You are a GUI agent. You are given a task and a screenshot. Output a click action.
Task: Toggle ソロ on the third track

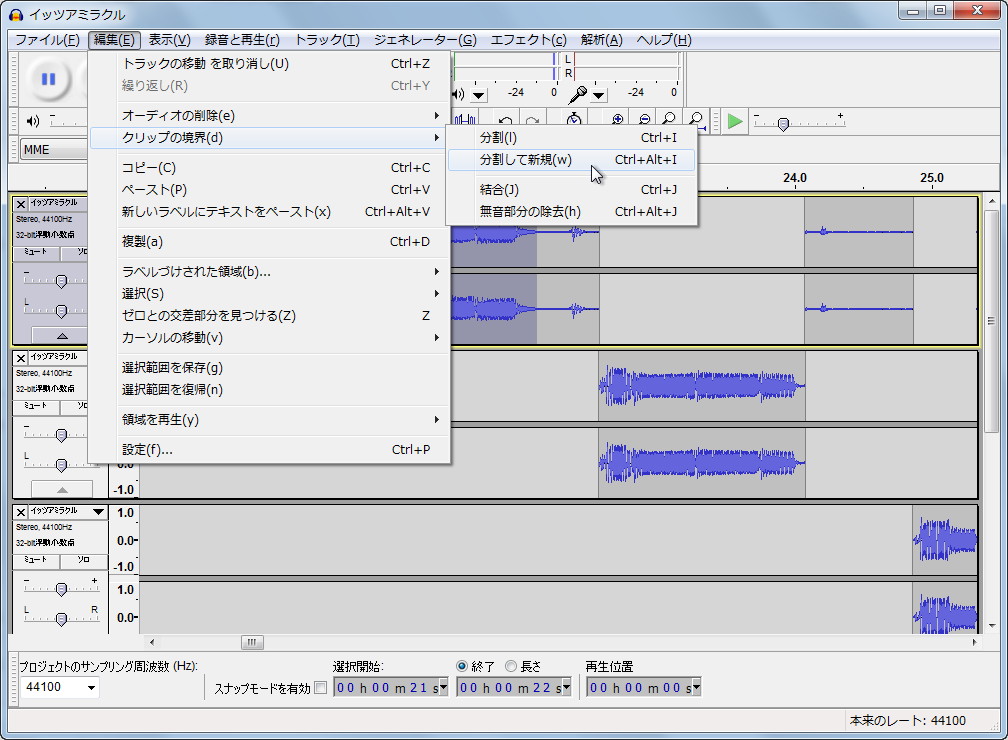point(84,560)
